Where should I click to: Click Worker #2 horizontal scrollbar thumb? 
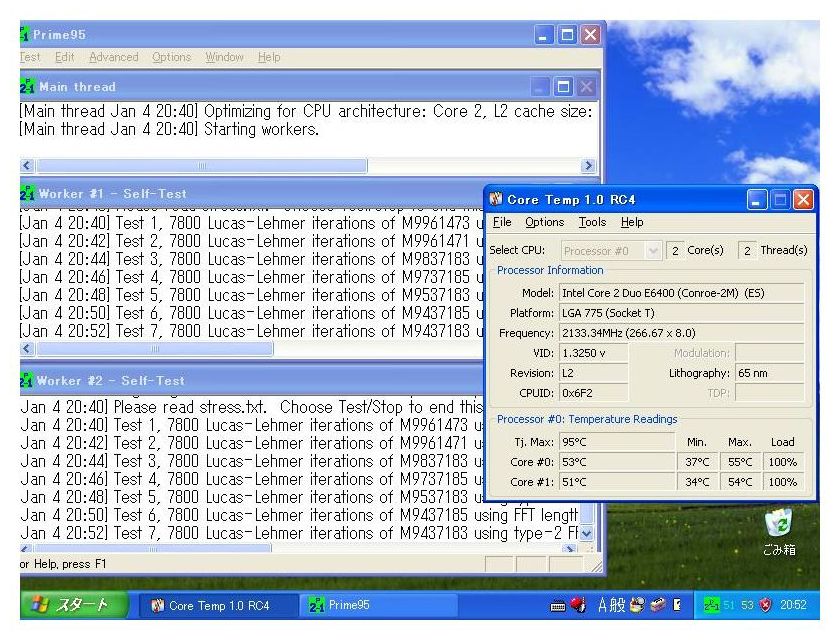pos(153,548)
